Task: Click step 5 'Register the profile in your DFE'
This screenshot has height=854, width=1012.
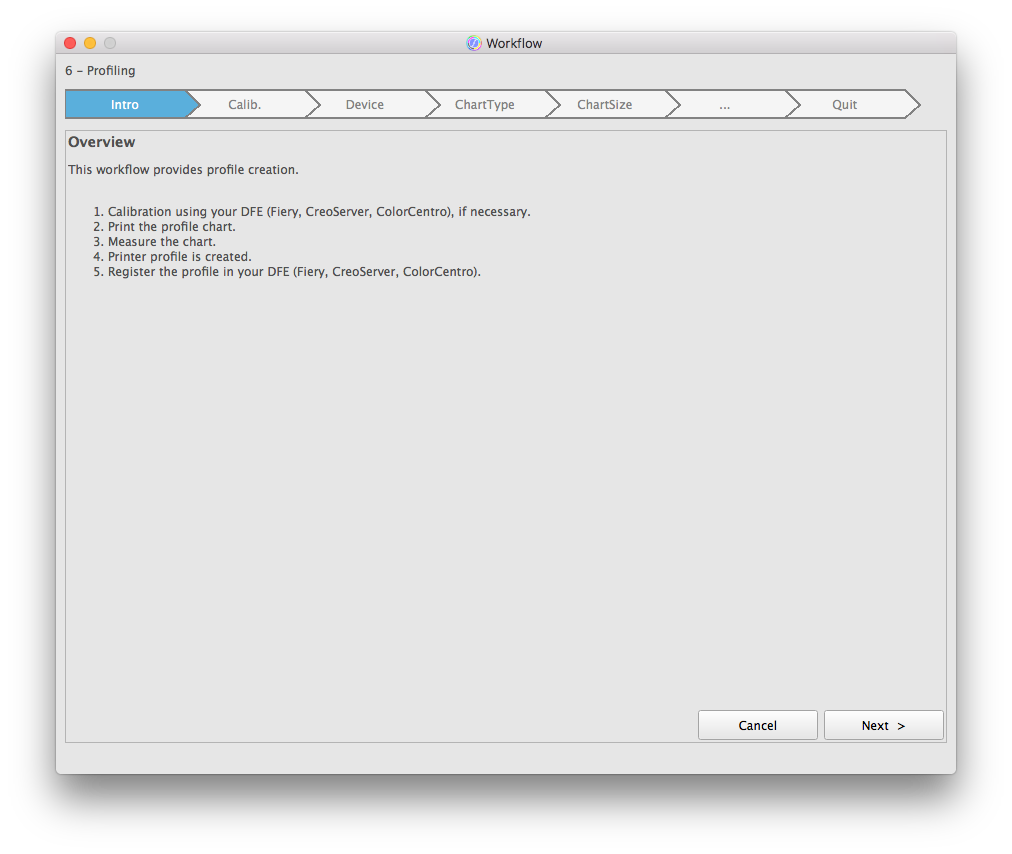Action: (294, 272)
